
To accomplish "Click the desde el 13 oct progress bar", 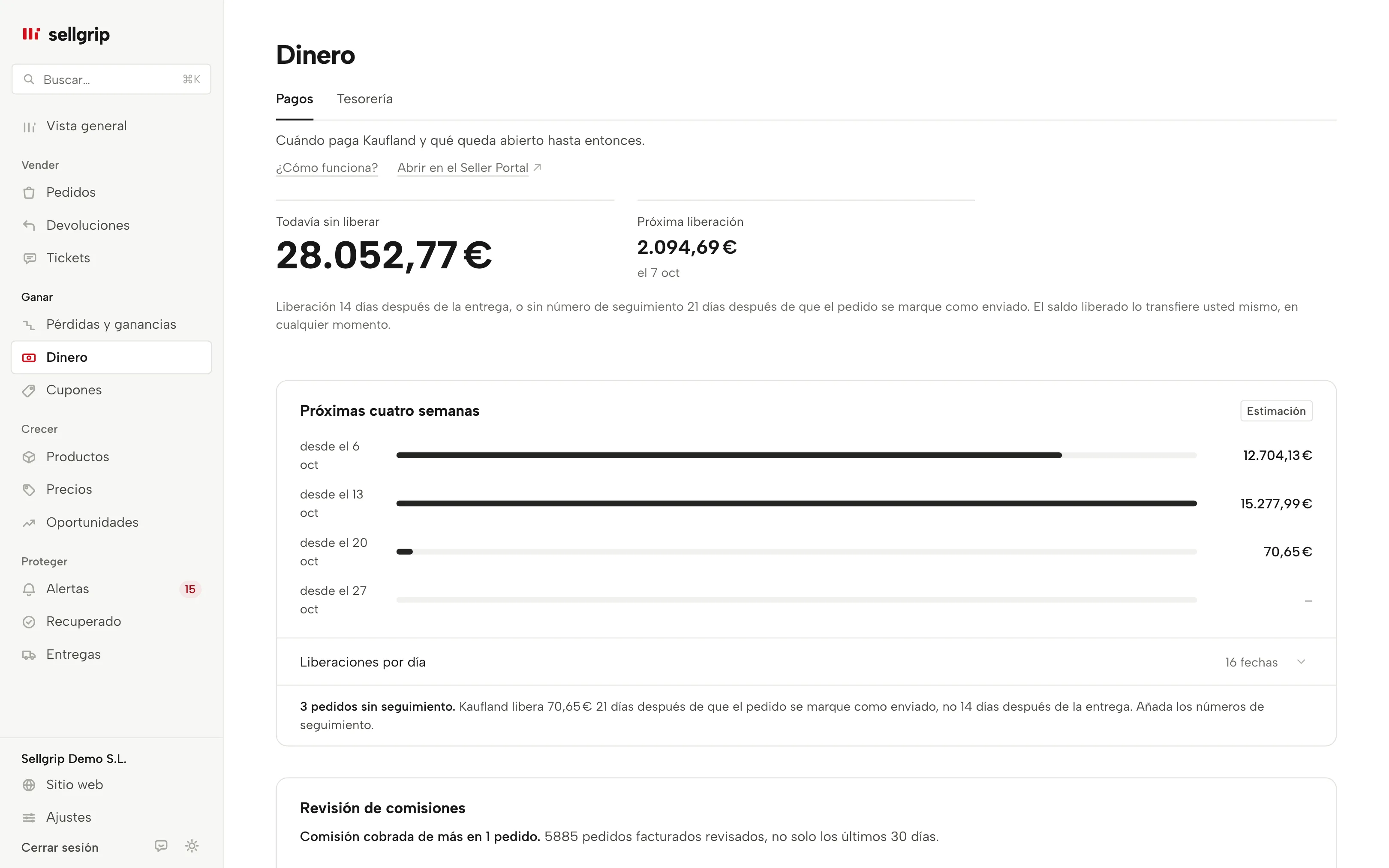I will click(x=796, y=504).
